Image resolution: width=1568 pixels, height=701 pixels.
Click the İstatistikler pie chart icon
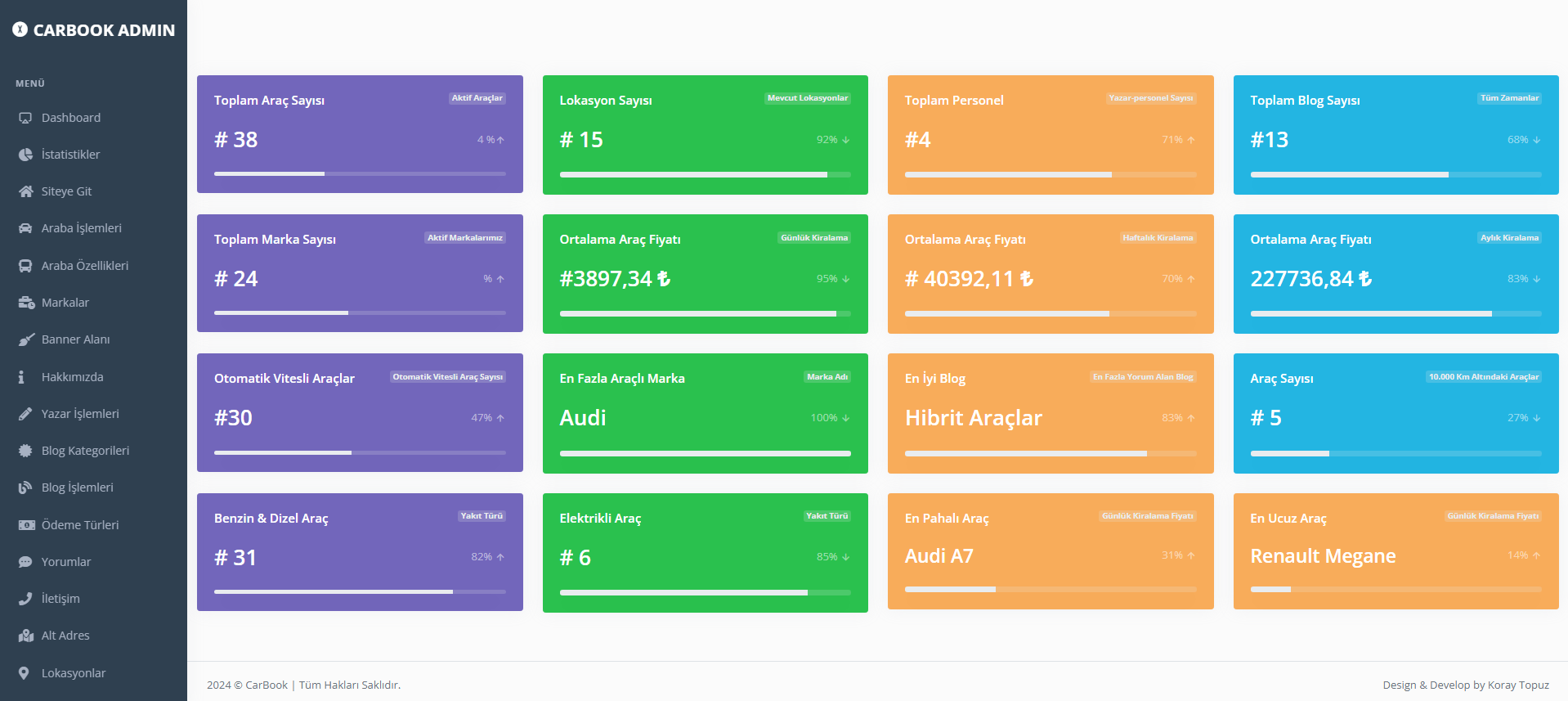25,155
